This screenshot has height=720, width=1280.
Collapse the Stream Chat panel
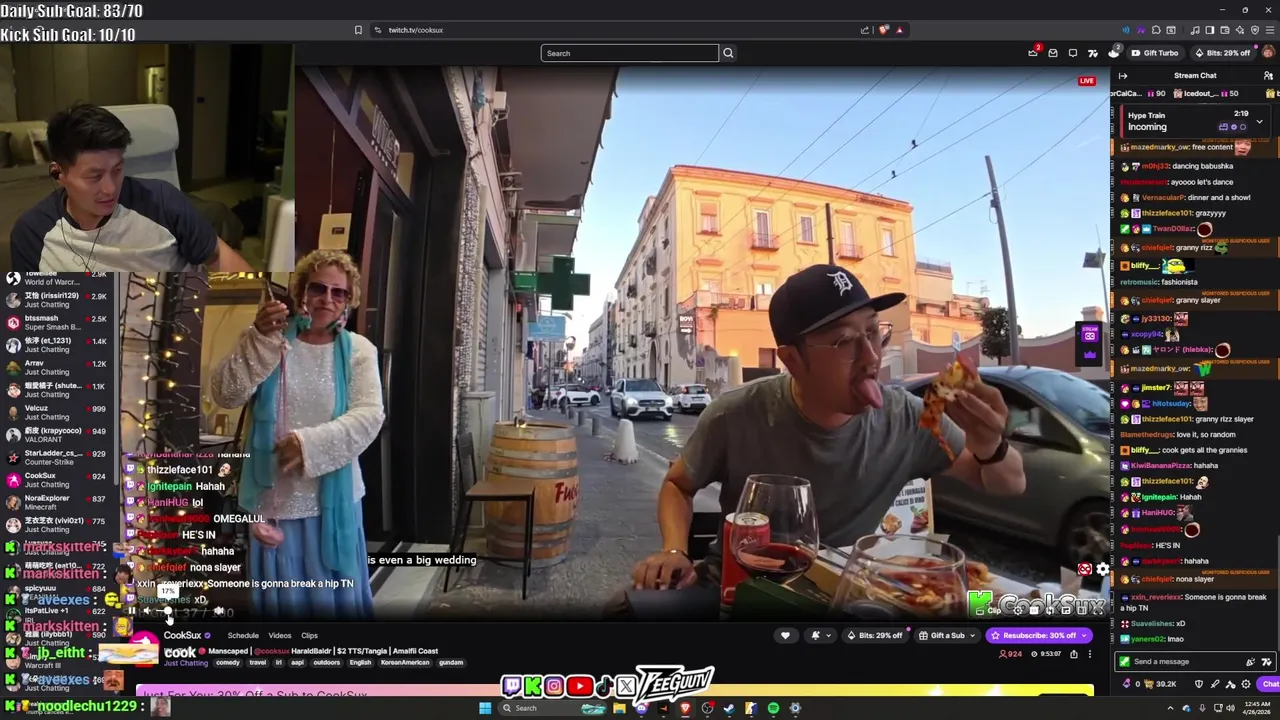pyautogui.click(x=1123, y=76)
